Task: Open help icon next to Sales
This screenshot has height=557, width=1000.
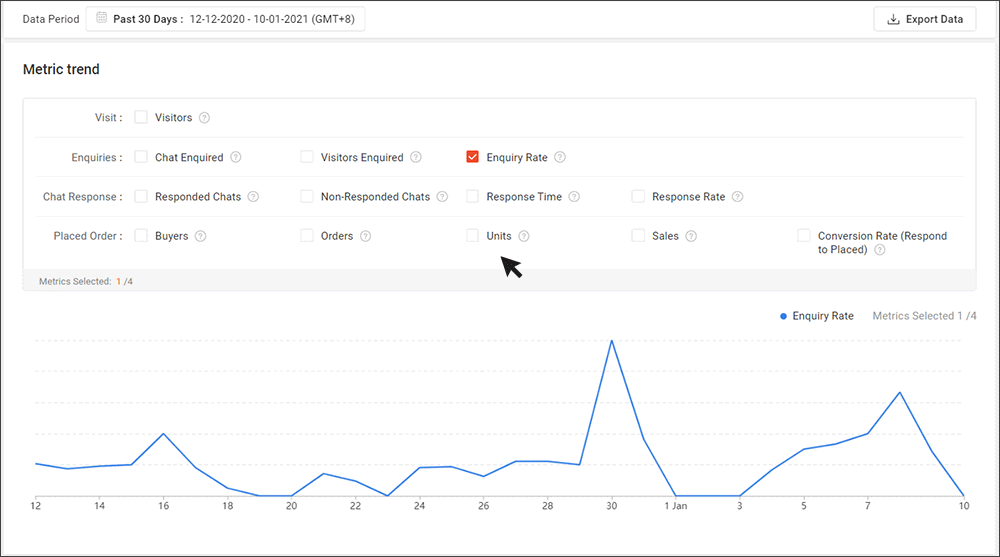Action: click(x=691, y=236)
